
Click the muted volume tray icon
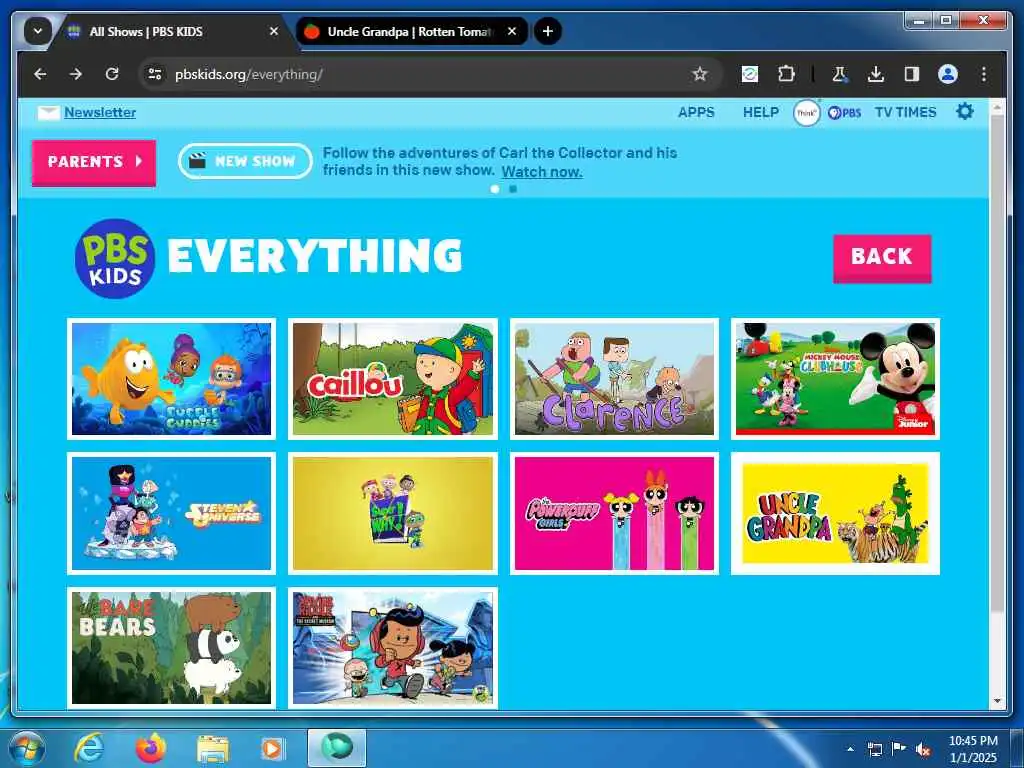pos(923,749)
